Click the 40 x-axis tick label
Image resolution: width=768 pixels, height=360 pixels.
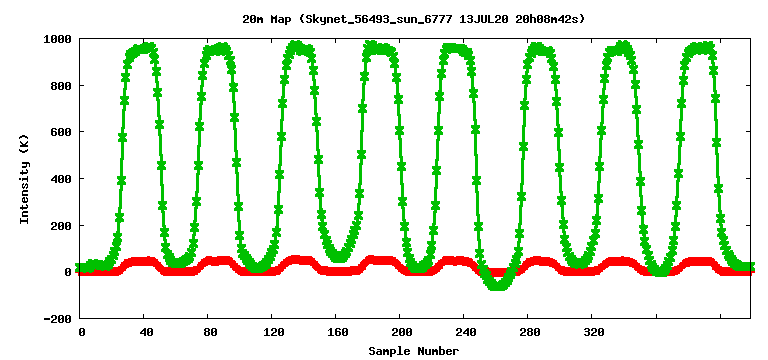(144, 333)
